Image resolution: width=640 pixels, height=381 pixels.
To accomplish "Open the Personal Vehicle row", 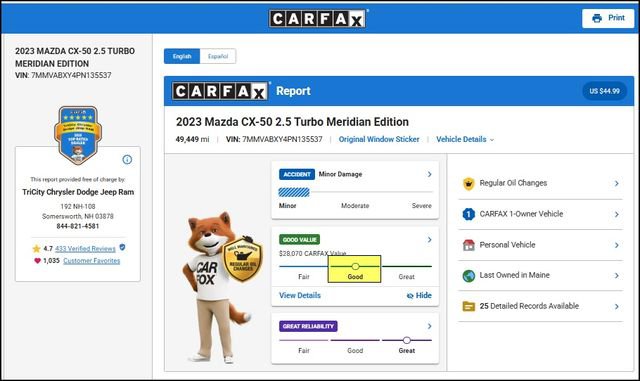I will (x=540, y=245).
